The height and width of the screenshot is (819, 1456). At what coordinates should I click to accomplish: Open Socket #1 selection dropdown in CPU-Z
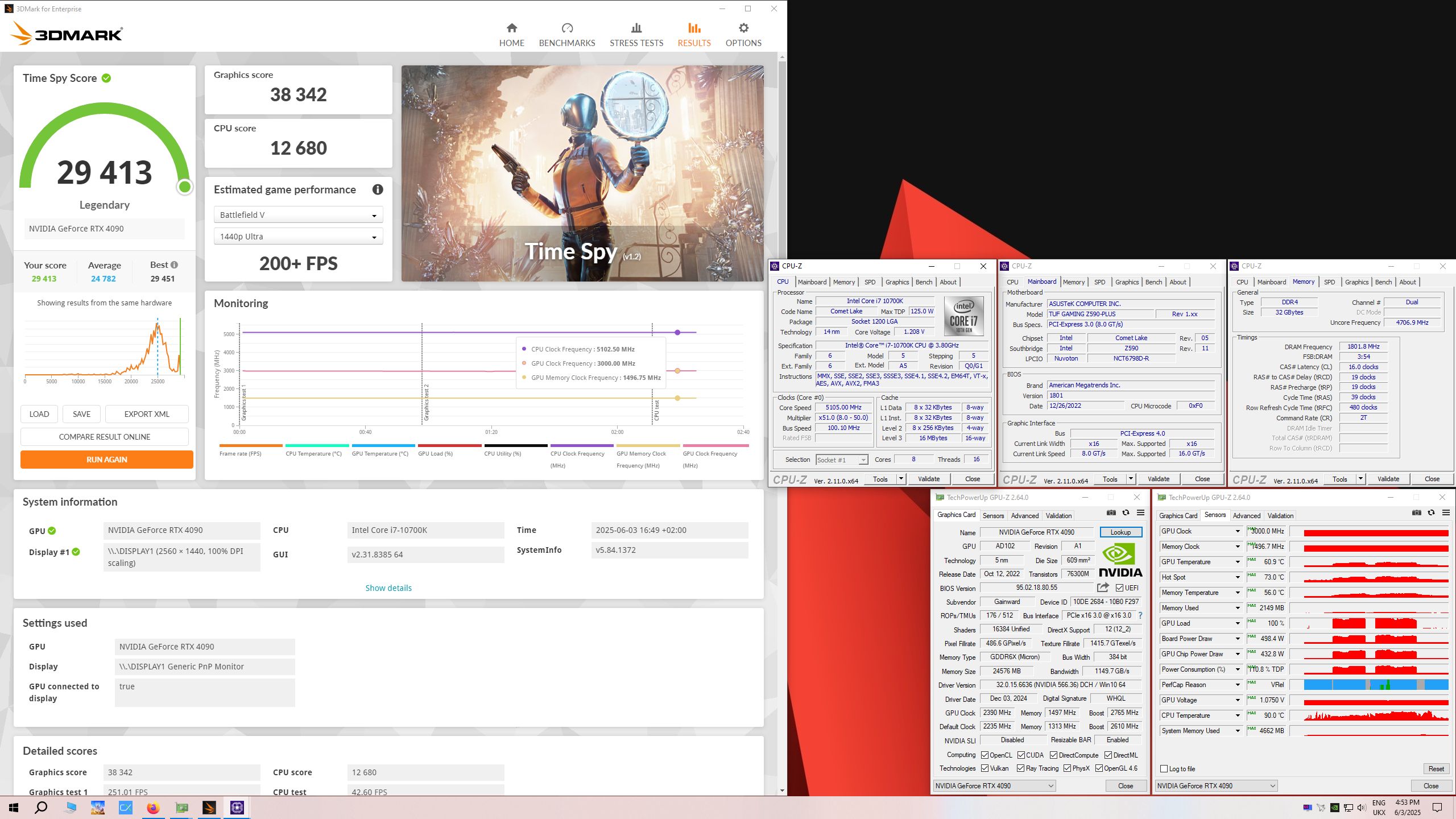click(842, 460)
